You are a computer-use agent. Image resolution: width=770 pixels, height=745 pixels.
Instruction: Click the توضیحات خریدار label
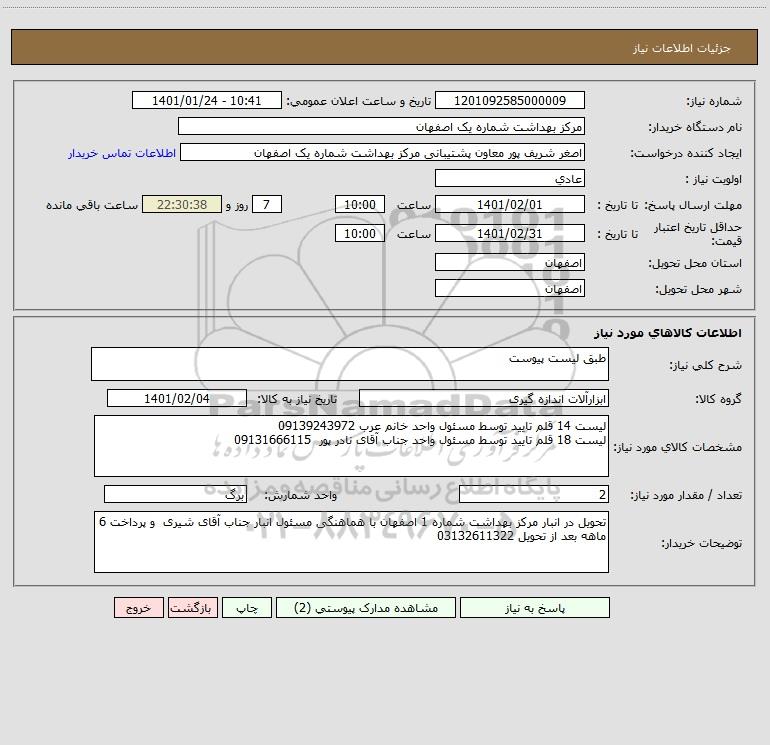702,544
